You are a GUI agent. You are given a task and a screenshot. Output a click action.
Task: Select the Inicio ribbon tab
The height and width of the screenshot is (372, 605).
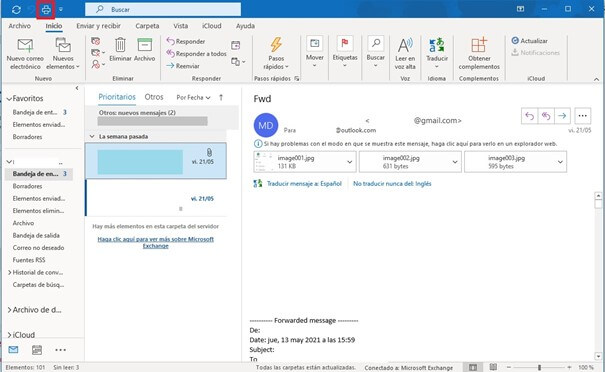[54, 26]
